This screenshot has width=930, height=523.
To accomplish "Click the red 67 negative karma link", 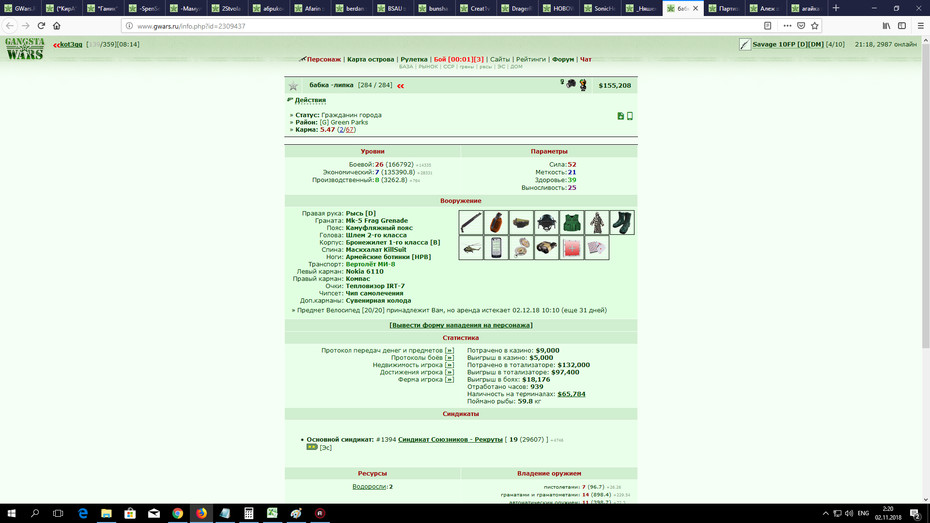I will pos(350,129).
